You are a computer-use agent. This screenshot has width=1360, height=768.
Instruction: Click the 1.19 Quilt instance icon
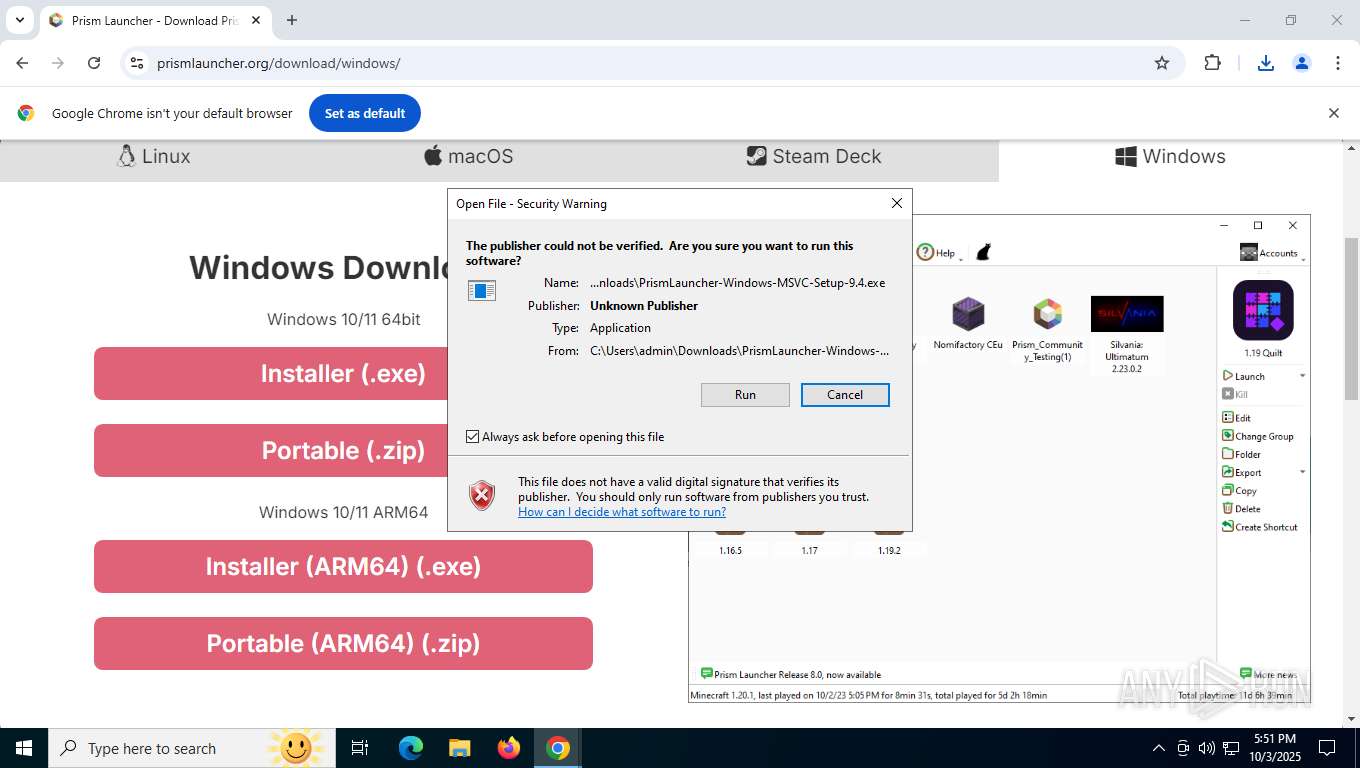click(x=1263, y=310)
